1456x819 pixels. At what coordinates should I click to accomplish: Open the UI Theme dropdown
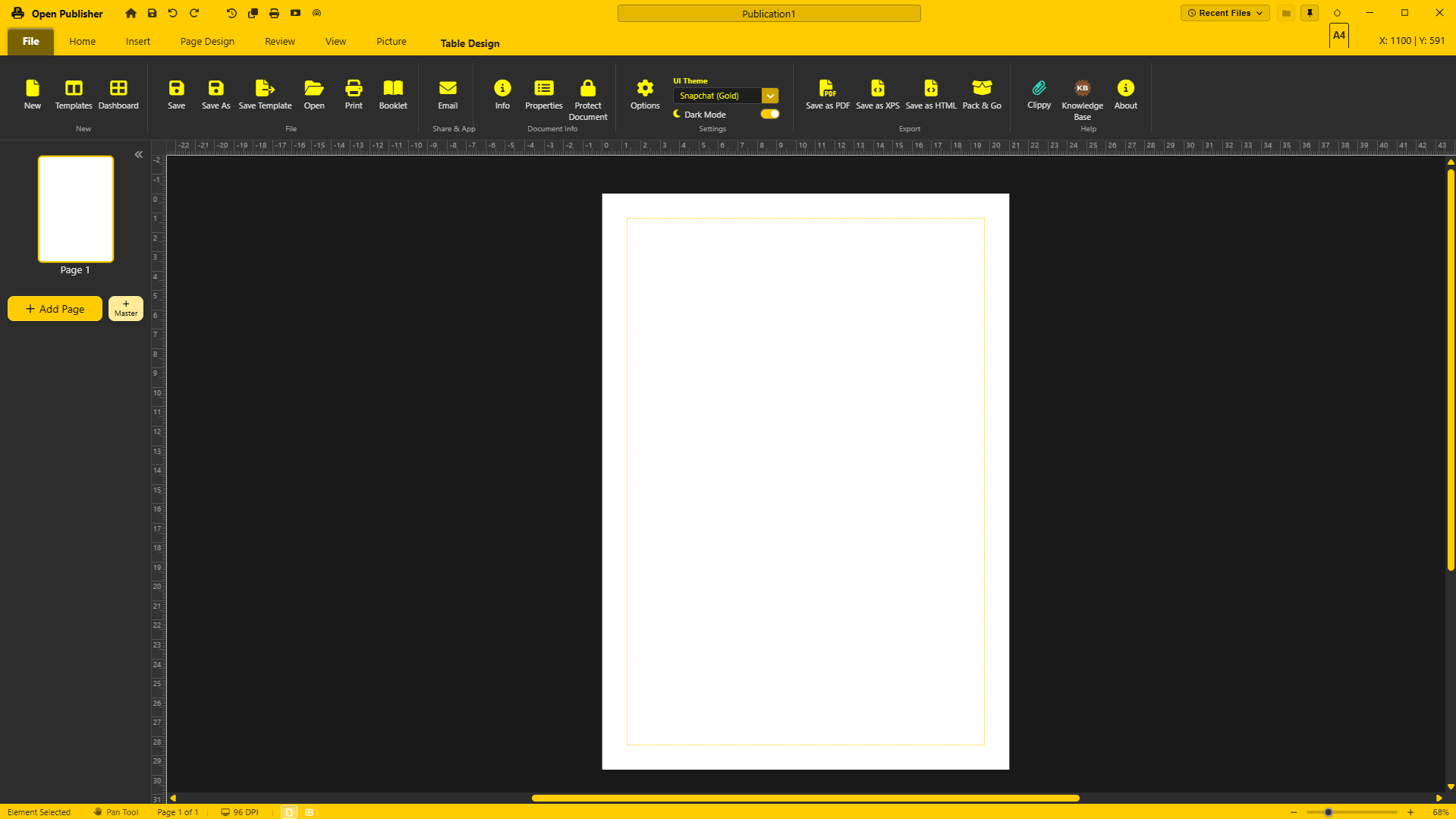point(726,96)
